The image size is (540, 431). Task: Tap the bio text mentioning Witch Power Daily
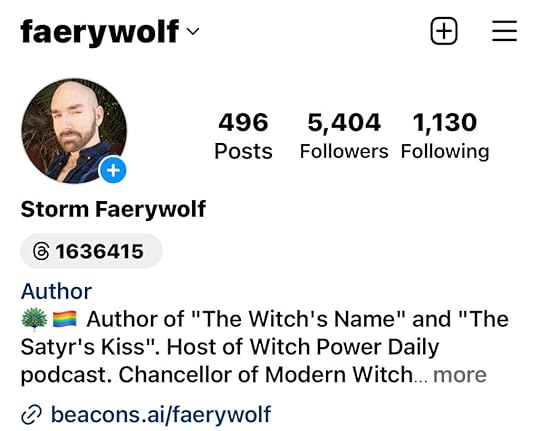pyautogui.click(x=264, y=347)
